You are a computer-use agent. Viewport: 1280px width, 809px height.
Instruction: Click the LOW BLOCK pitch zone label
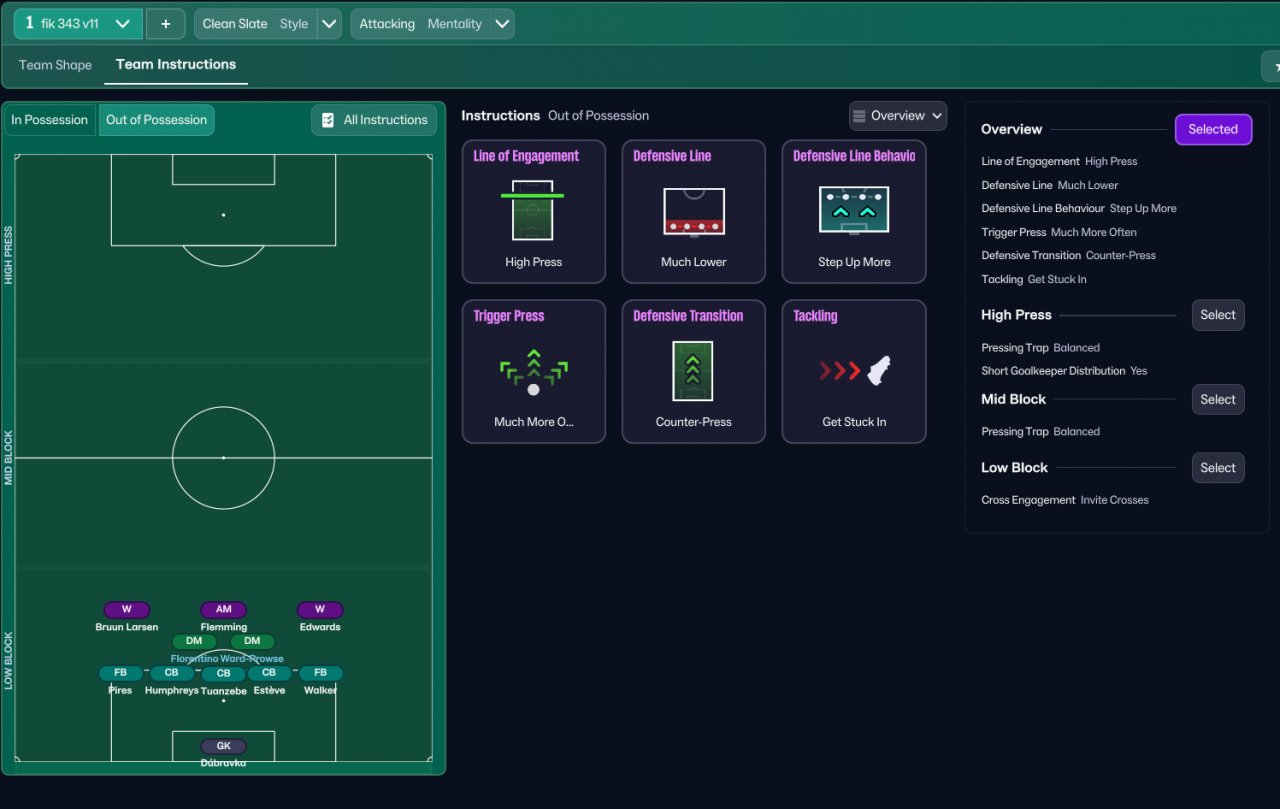(9, 661)
